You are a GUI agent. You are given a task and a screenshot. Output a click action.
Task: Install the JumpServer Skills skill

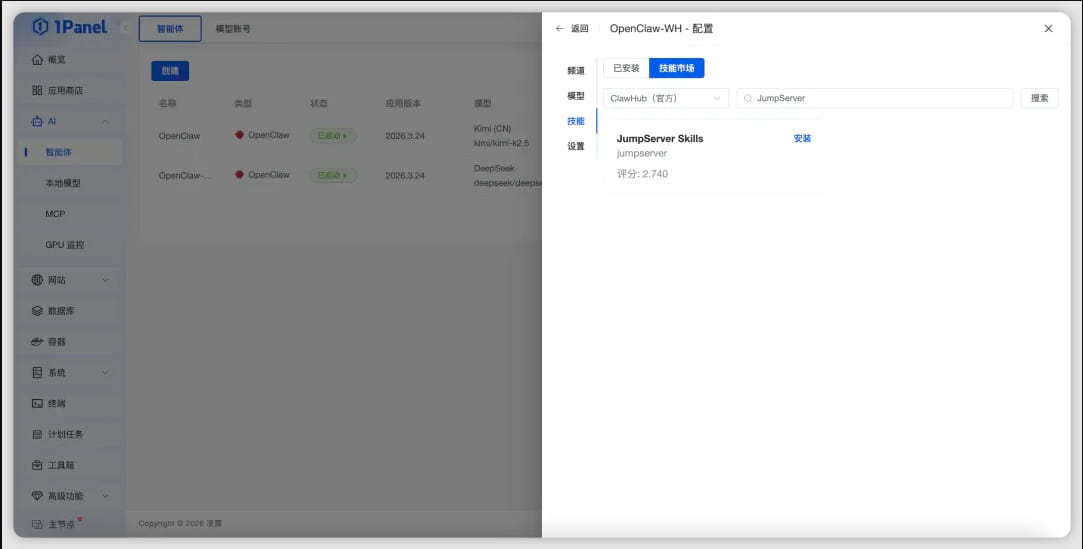pos(802,138)
